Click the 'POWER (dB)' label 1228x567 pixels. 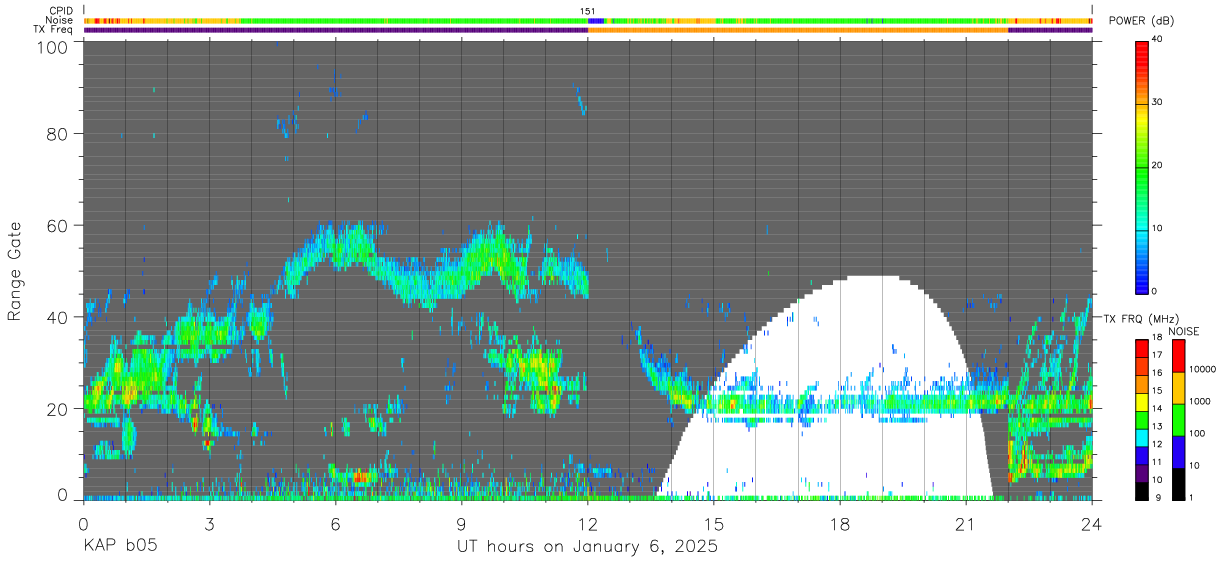(x=1142, y=21)
